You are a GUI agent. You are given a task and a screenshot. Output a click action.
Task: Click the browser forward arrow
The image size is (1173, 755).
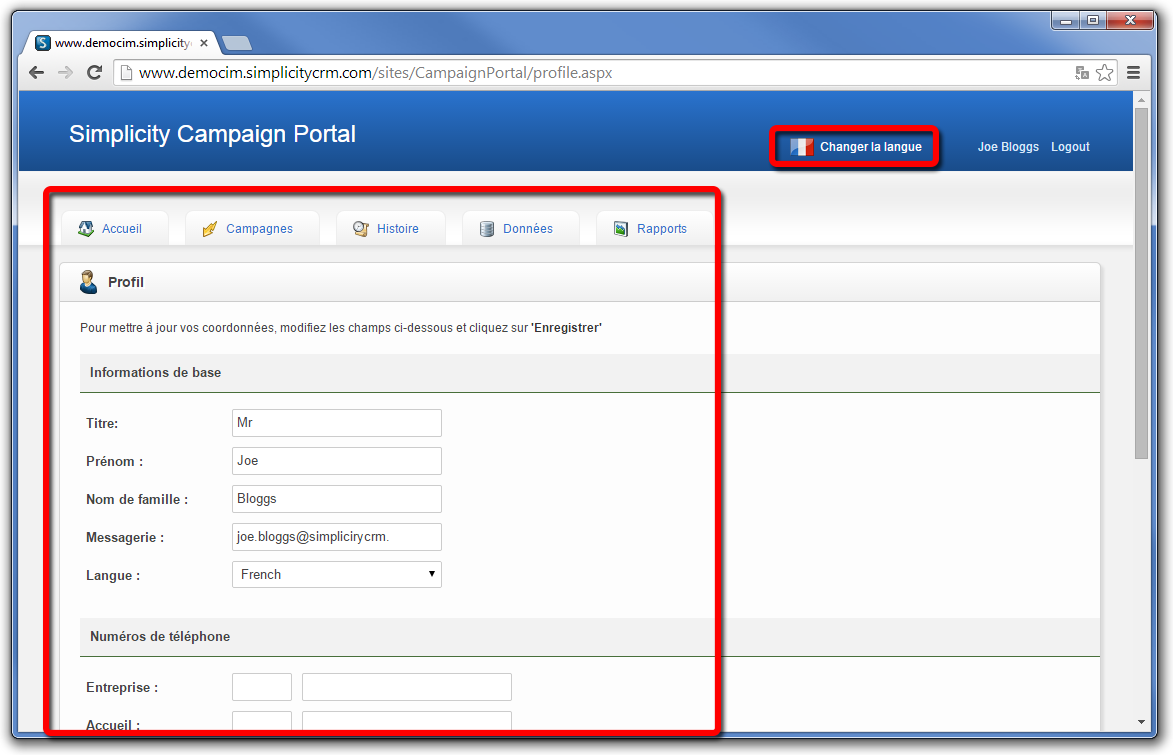[66, 73]
